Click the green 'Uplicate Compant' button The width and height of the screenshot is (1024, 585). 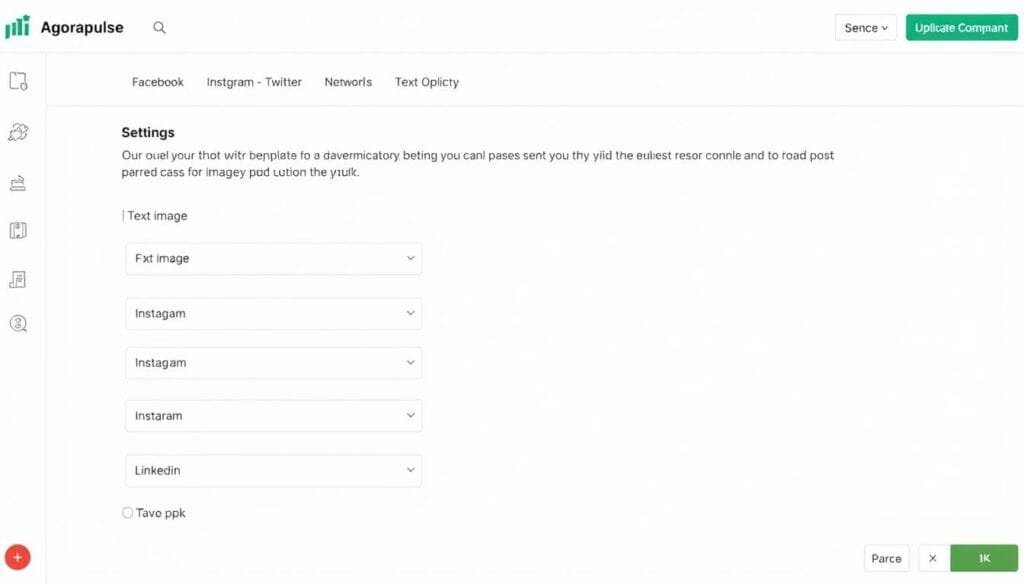pyautogui.click(x=961, y=28)
